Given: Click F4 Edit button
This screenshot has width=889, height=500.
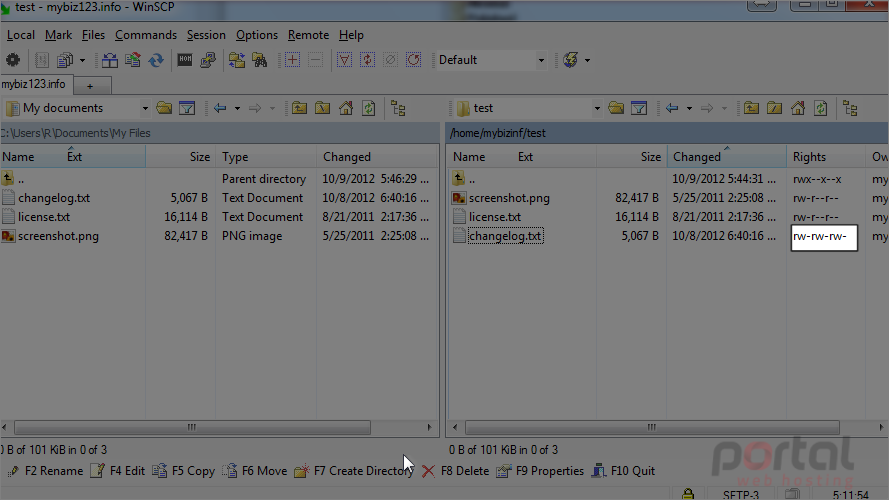Looking at the screenshot, I should click(x=118, y=471).
